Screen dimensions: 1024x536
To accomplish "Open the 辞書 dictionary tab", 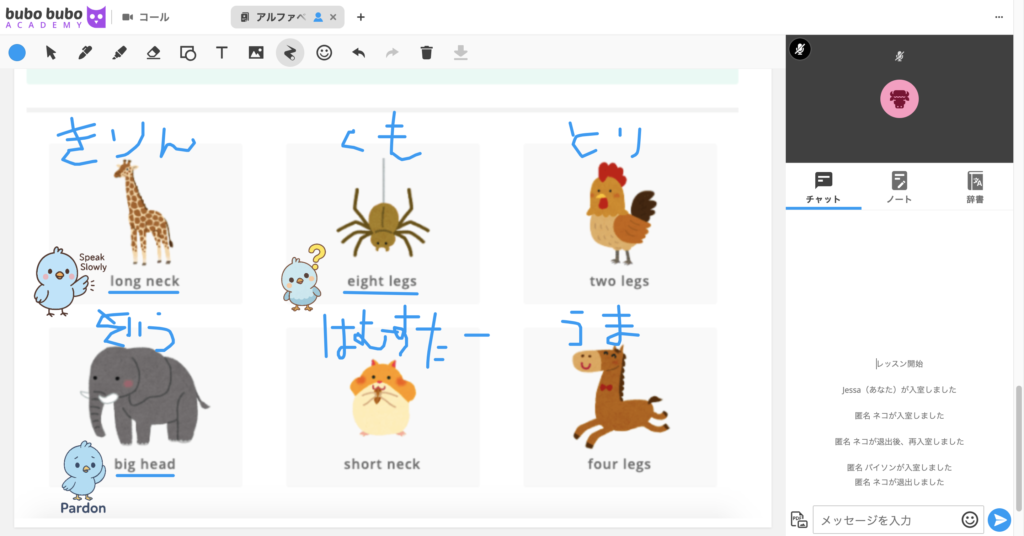I will [974, 187].
